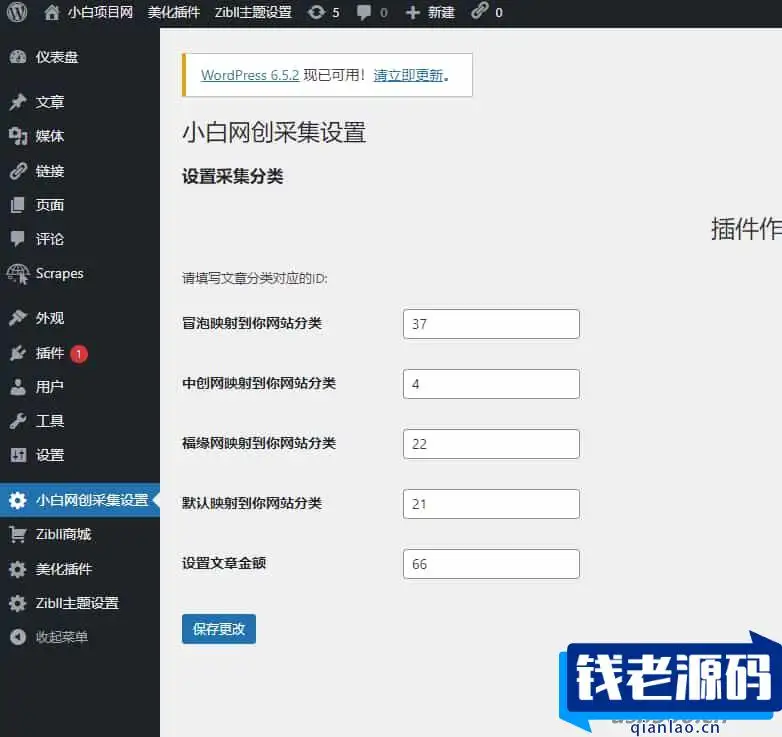Click the 保存更改 button
The width and height of the screenshot is (782, 737).
[x=219, y=629]
